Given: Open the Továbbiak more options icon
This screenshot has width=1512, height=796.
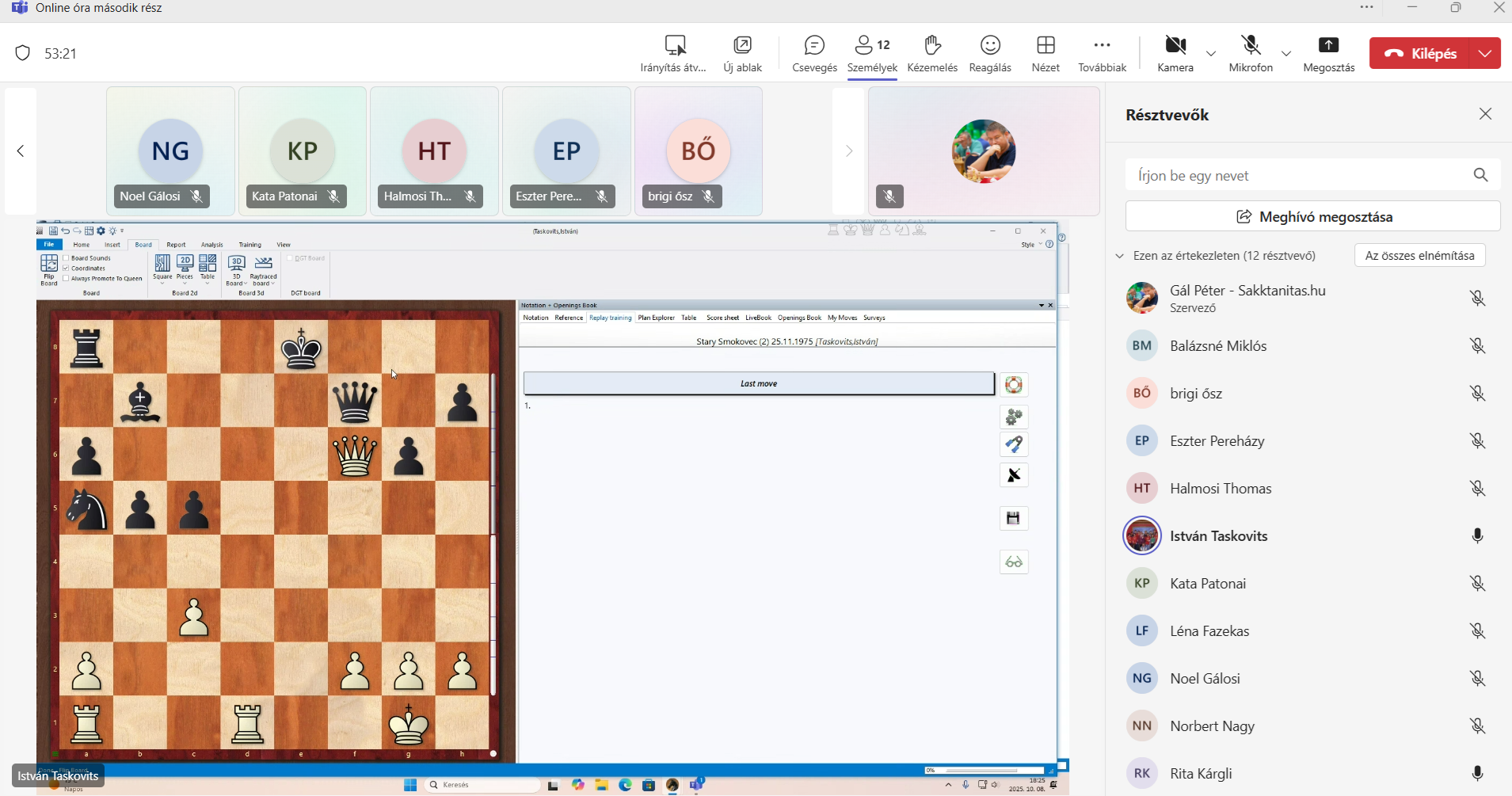Looking at the screenshot, I should [1102, 46].
